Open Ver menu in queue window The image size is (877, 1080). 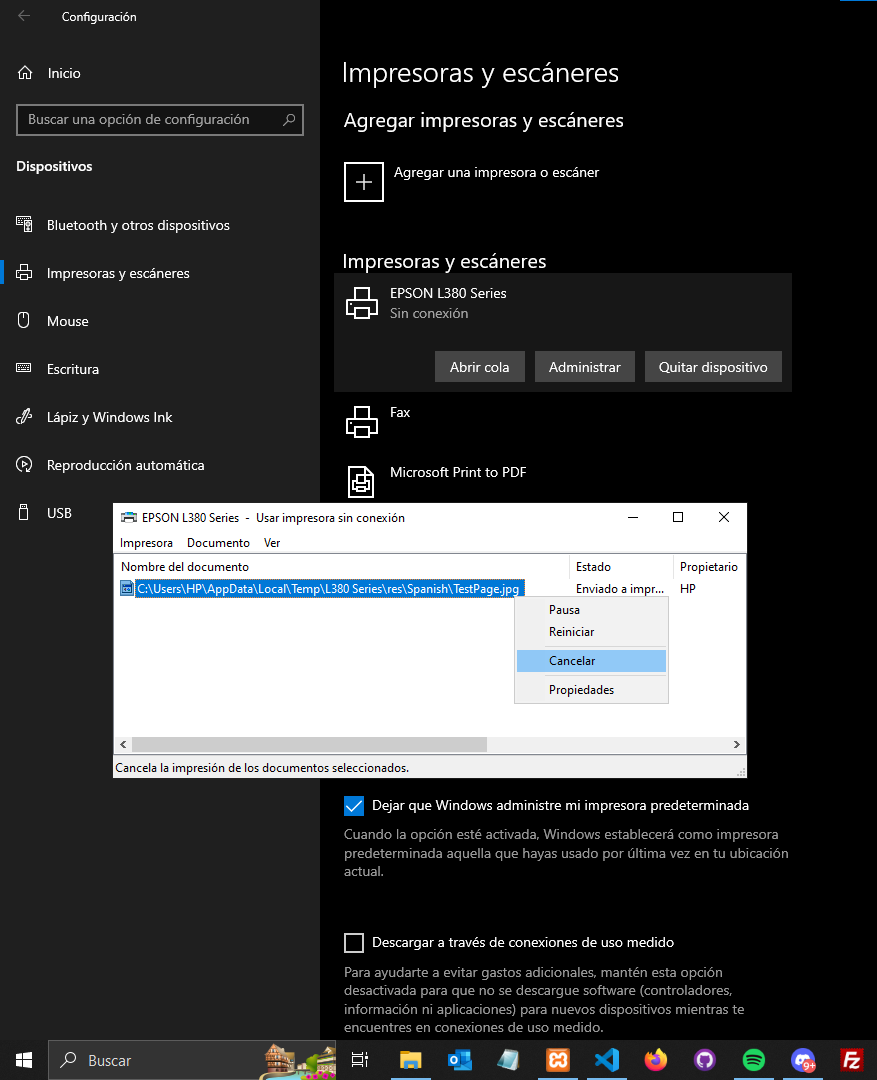pyautogui.click(x=271, y=543)
